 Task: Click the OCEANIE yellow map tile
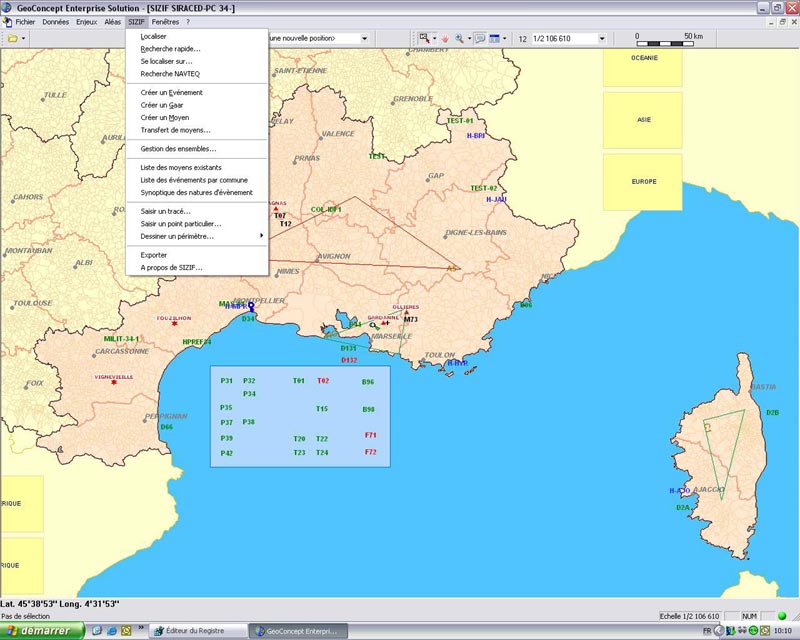[642, 68]
